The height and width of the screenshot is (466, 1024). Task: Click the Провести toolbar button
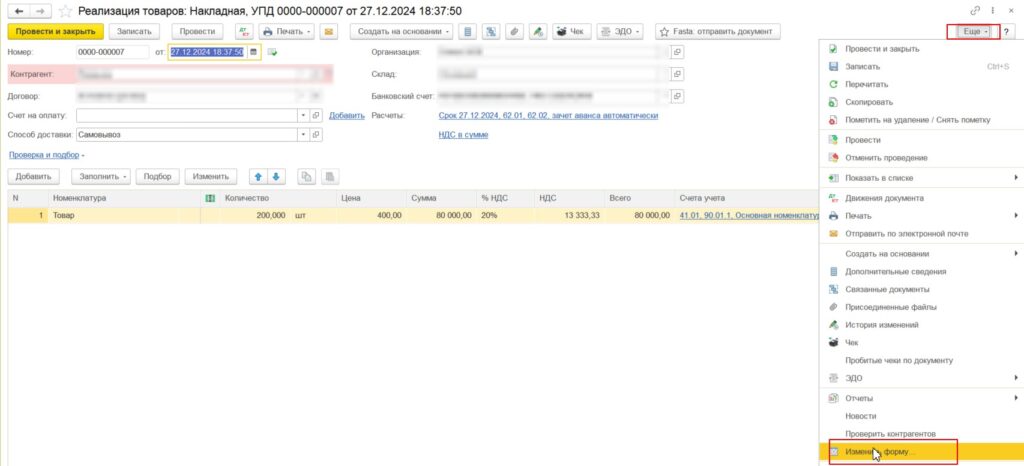(x=197, y=31)
